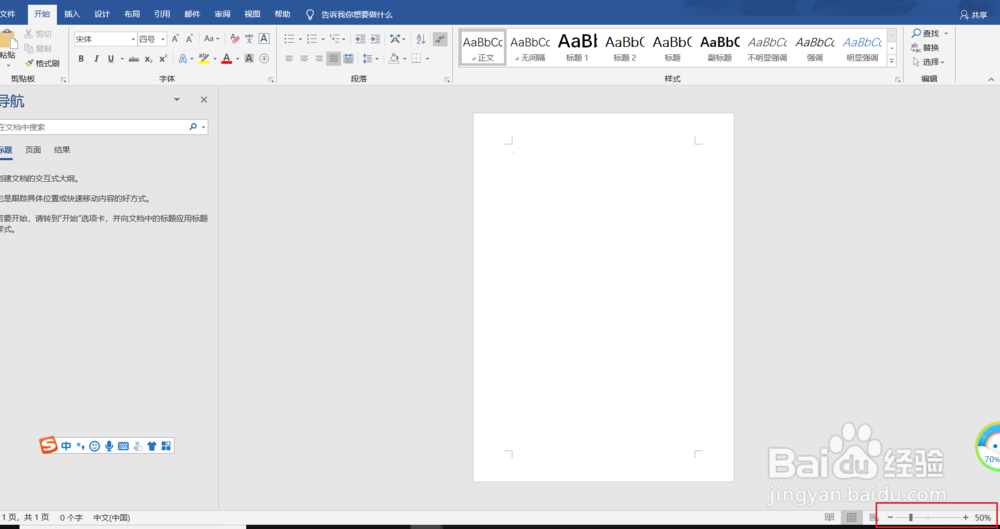This screenshot has height=529, width=1000.
Task: Open the Font dialog launcher (字体 group)
Action: [271, 79]
